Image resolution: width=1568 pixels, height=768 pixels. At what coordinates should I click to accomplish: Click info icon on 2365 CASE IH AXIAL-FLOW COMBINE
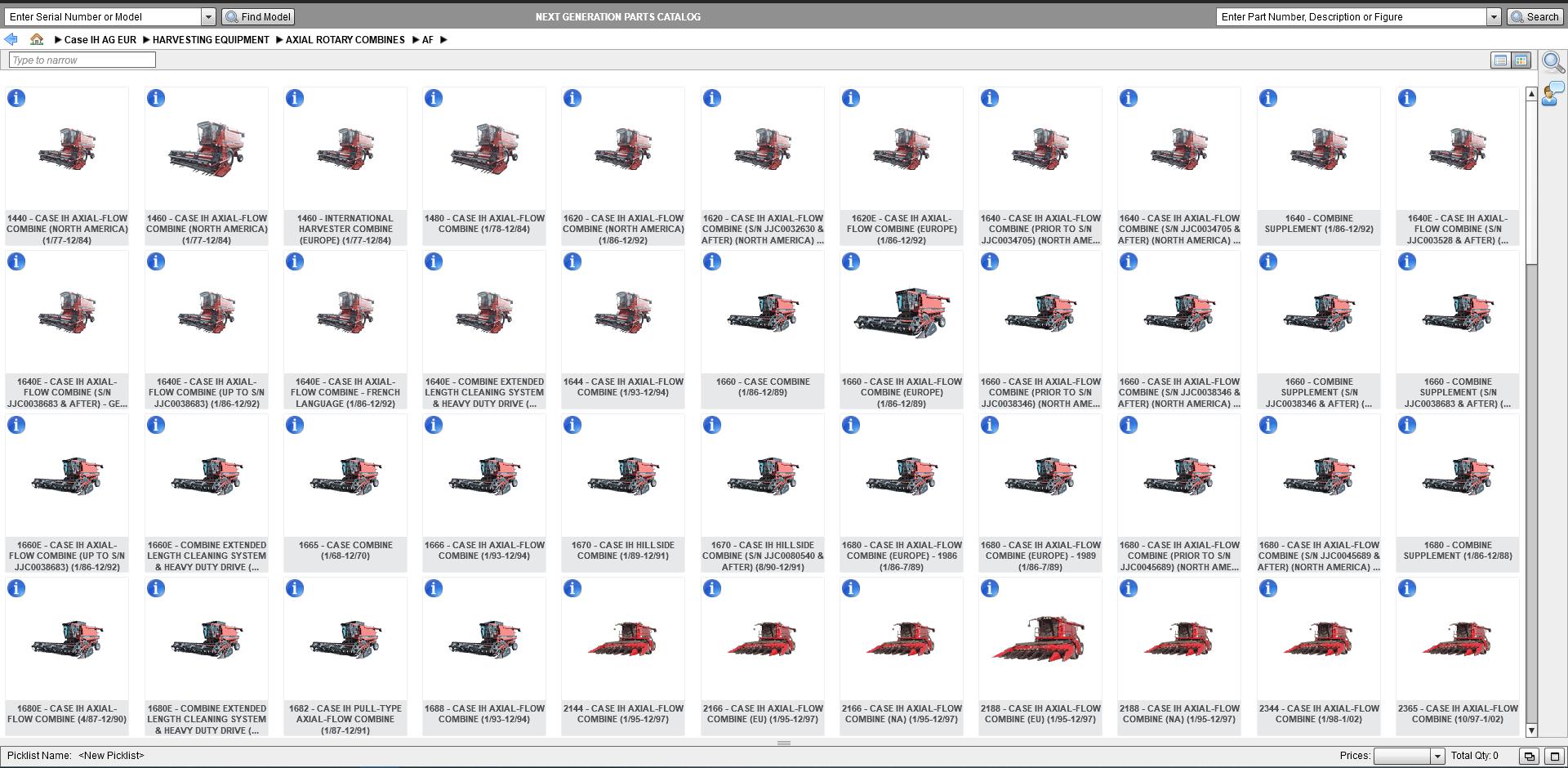pos(1407,588)
